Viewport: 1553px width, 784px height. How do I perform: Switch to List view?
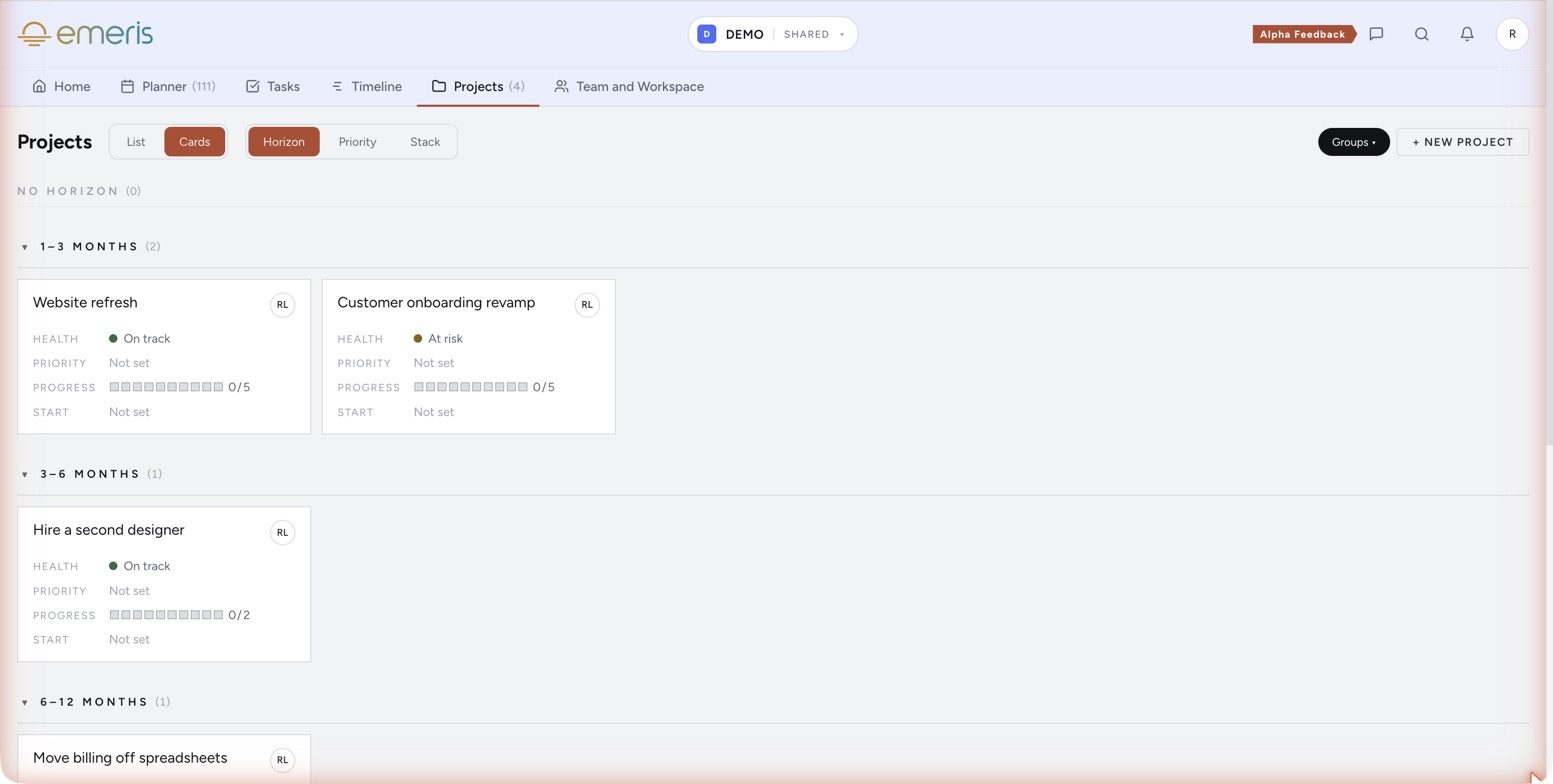click(136, 142)
